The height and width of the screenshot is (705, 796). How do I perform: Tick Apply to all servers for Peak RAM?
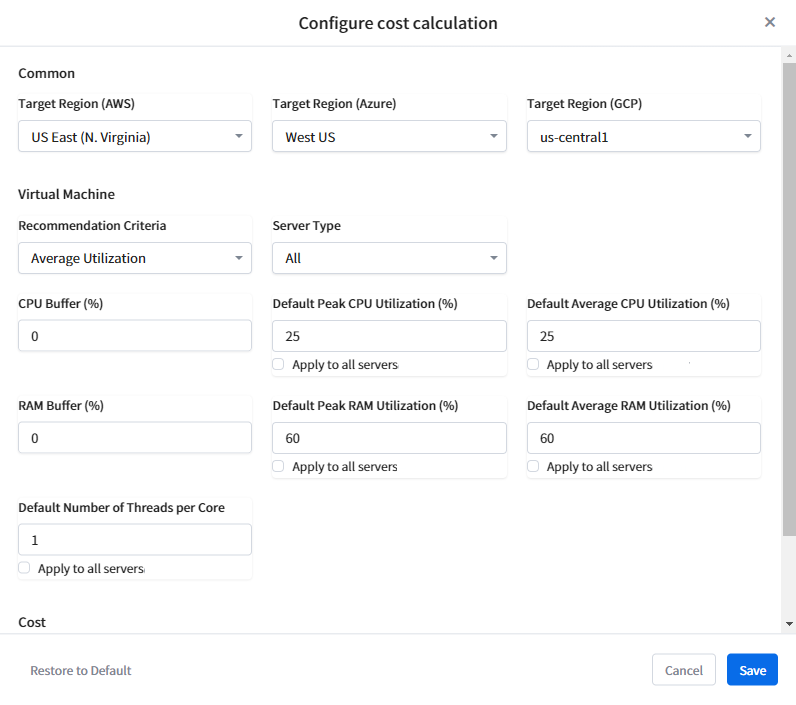point(279,467)
